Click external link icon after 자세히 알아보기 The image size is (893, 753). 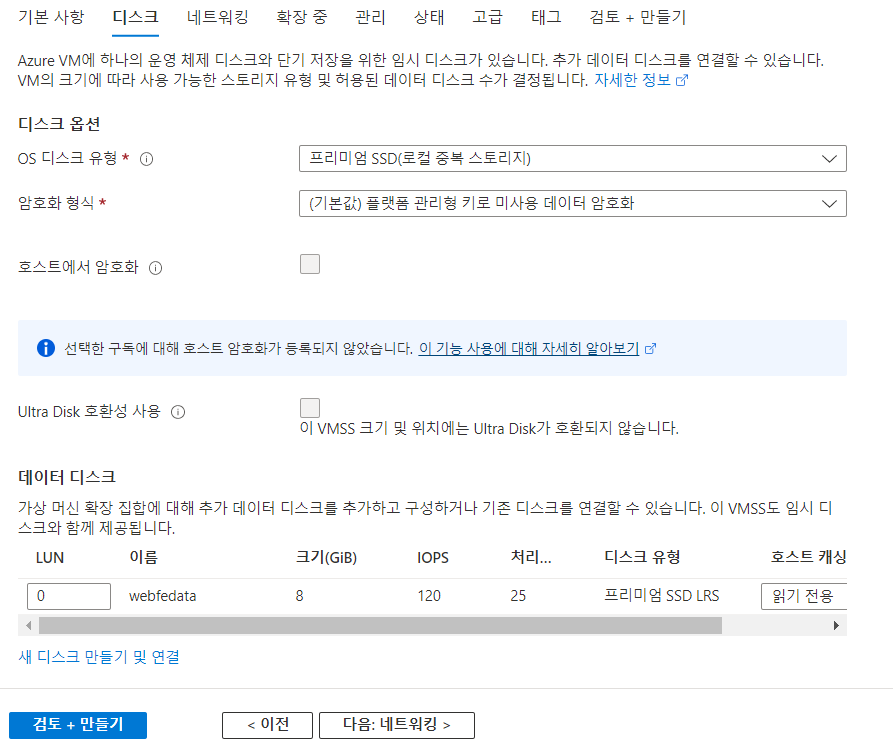tap(650, 349)
